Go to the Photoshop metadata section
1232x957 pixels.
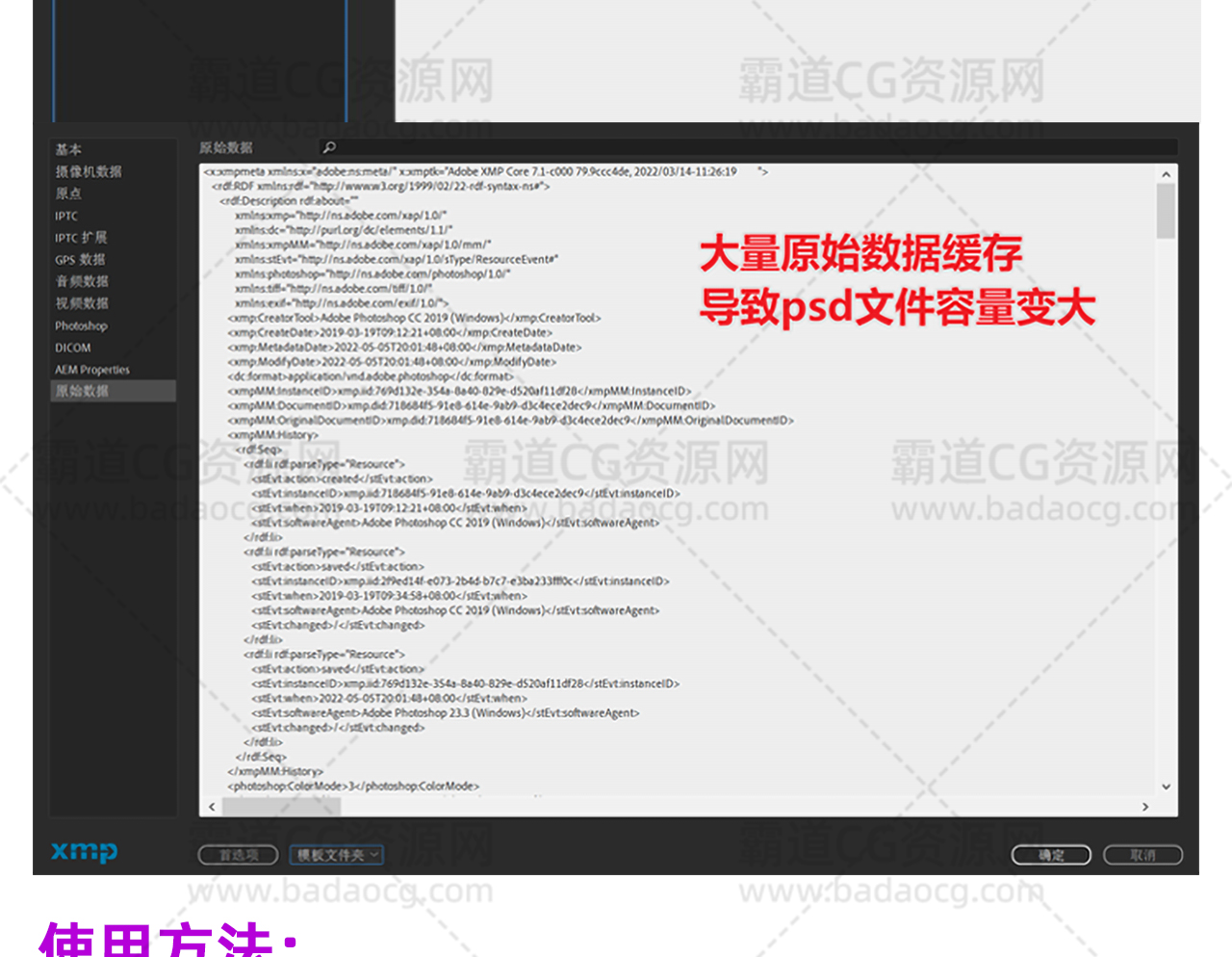[x=81, y=326]
